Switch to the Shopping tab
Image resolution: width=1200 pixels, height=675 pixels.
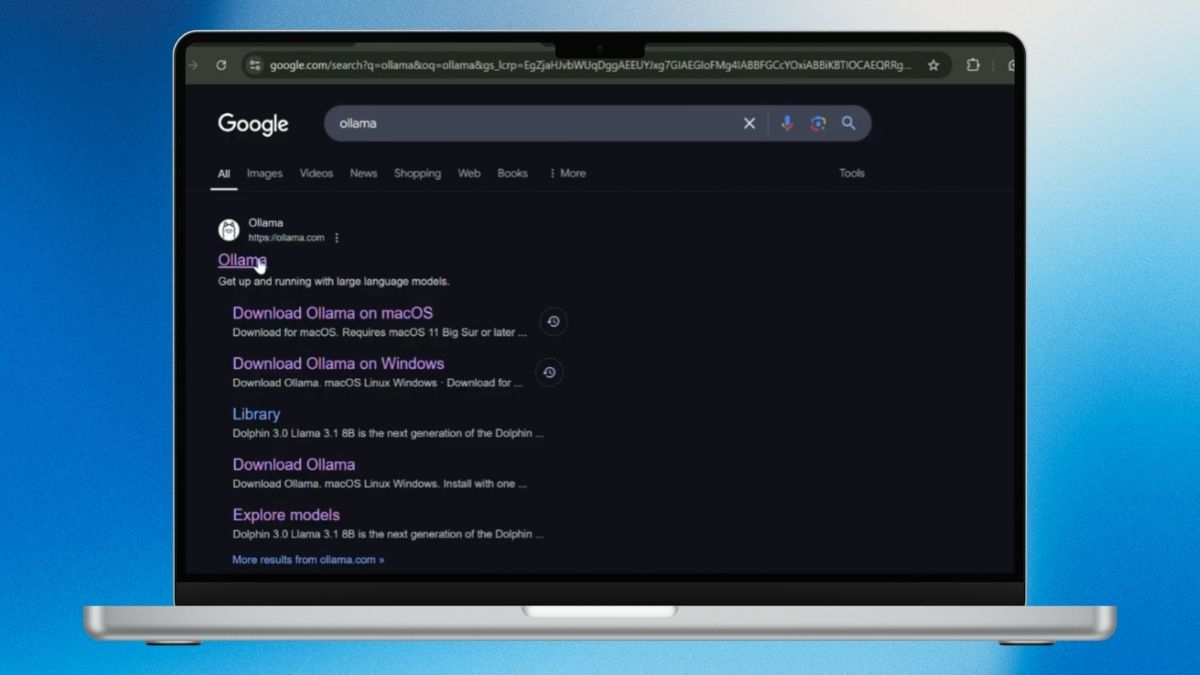(417, 173)
